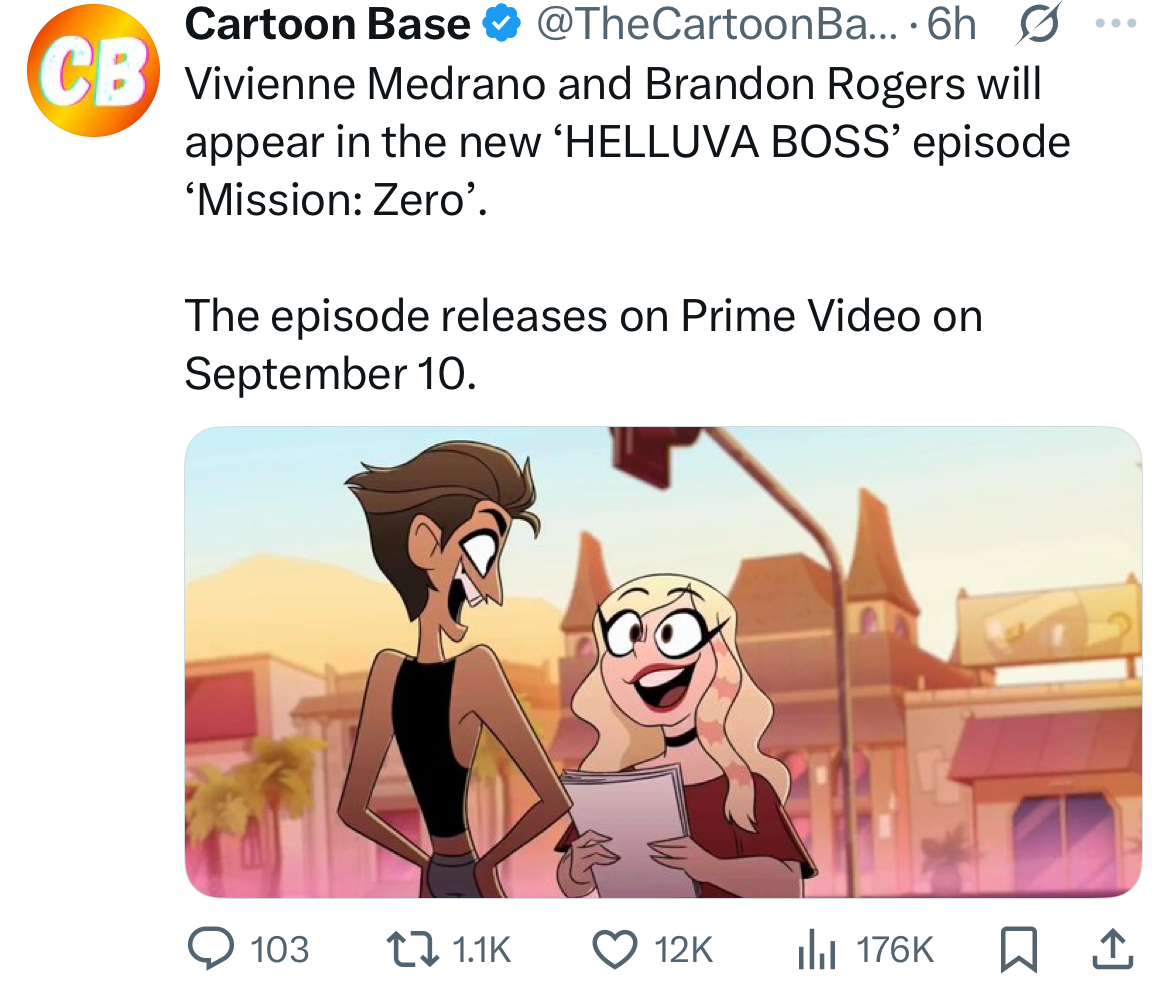Open Cartoon Base CB profile avatar
The height and width of the screenshot is (987, 1170).
click(93, 70)
